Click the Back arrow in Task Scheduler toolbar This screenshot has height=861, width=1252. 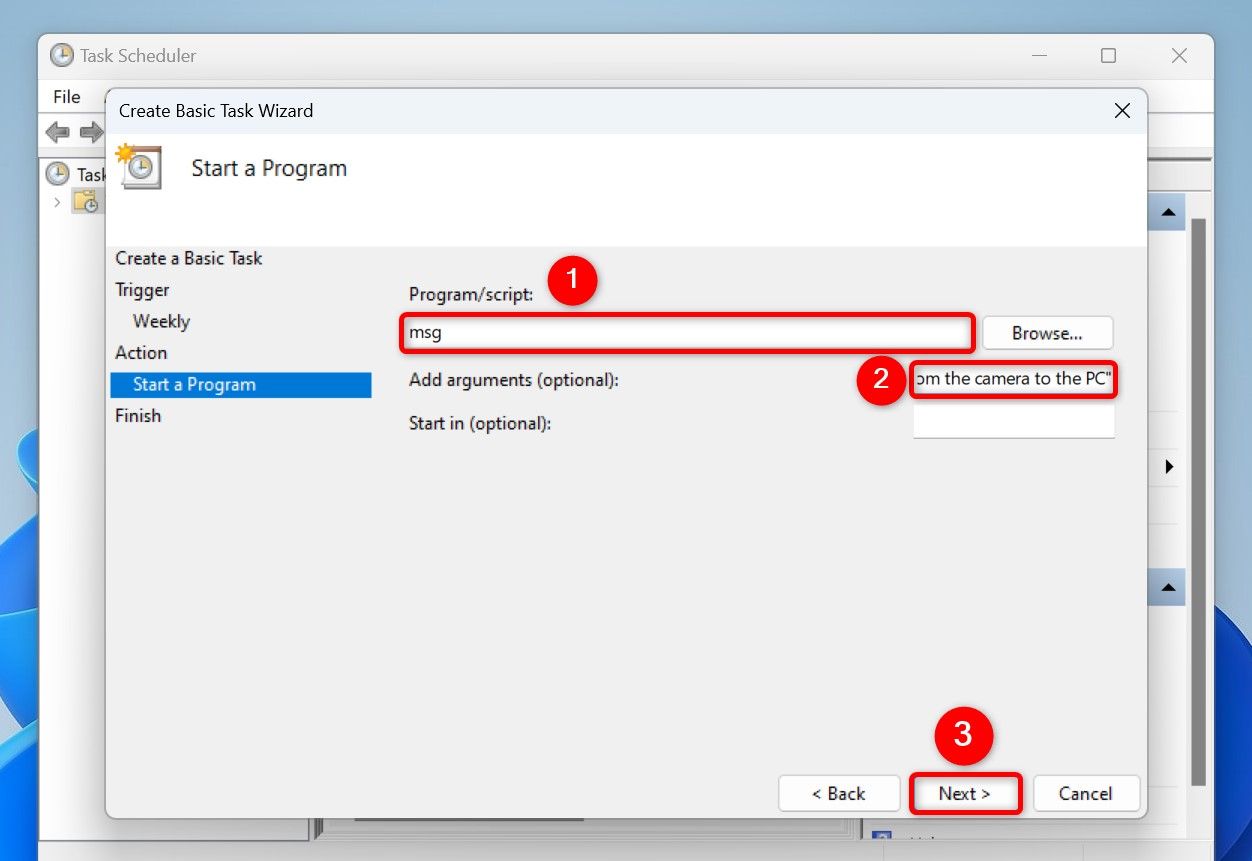pyautogui.click(x=58, y=132)
